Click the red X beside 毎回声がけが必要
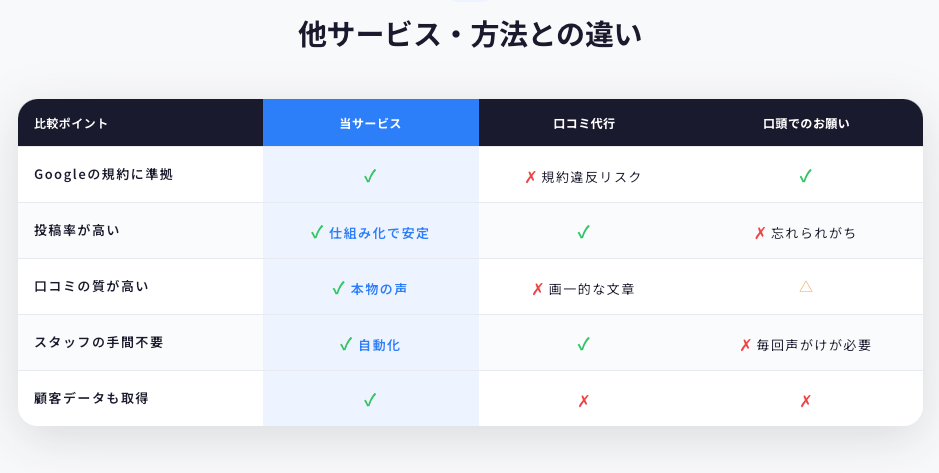The width and height of the screenshot is (939, 473). pyautogui.click(x=745, y=345)
